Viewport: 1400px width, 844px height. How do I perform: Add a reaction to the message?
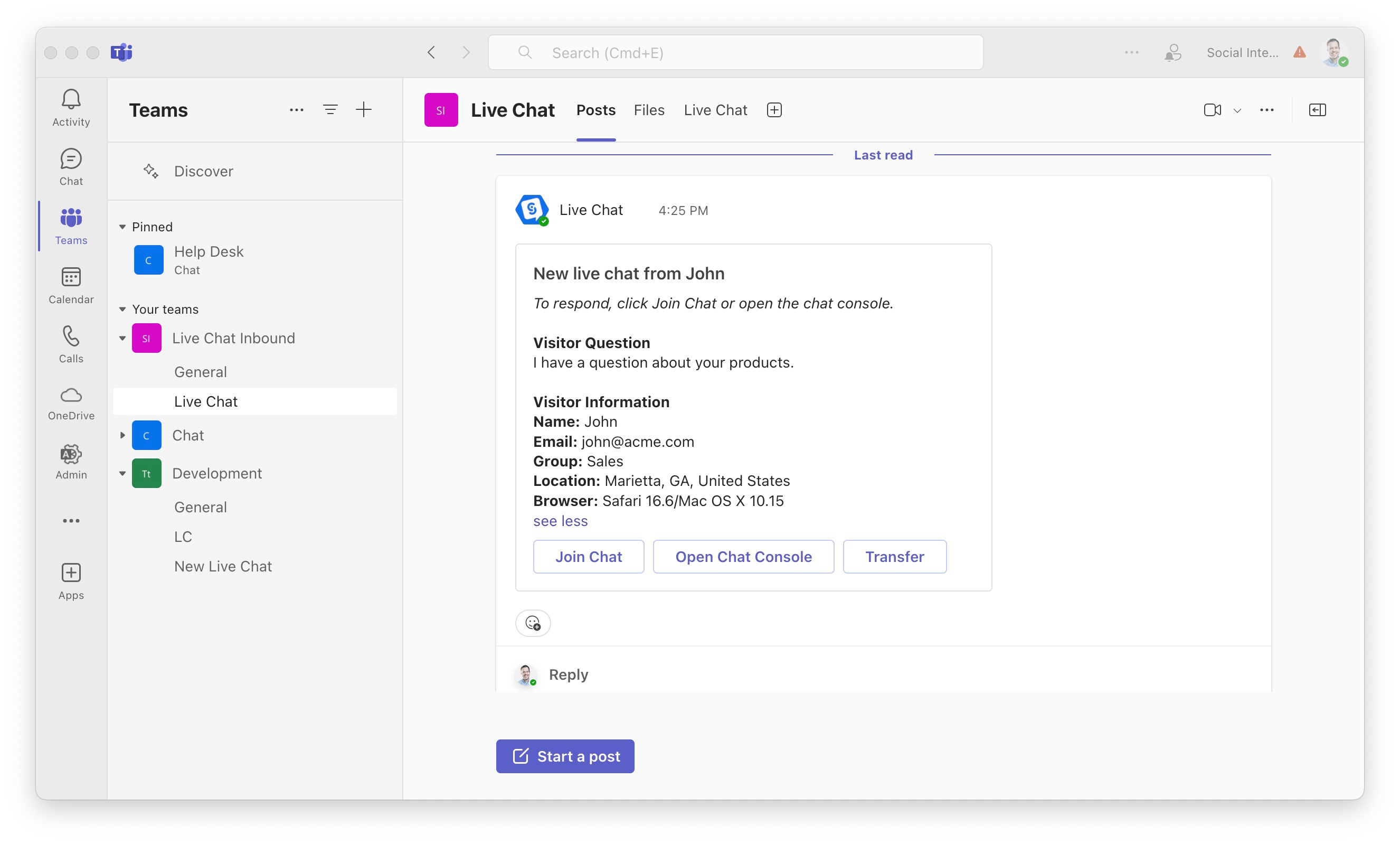coord(533,623)
